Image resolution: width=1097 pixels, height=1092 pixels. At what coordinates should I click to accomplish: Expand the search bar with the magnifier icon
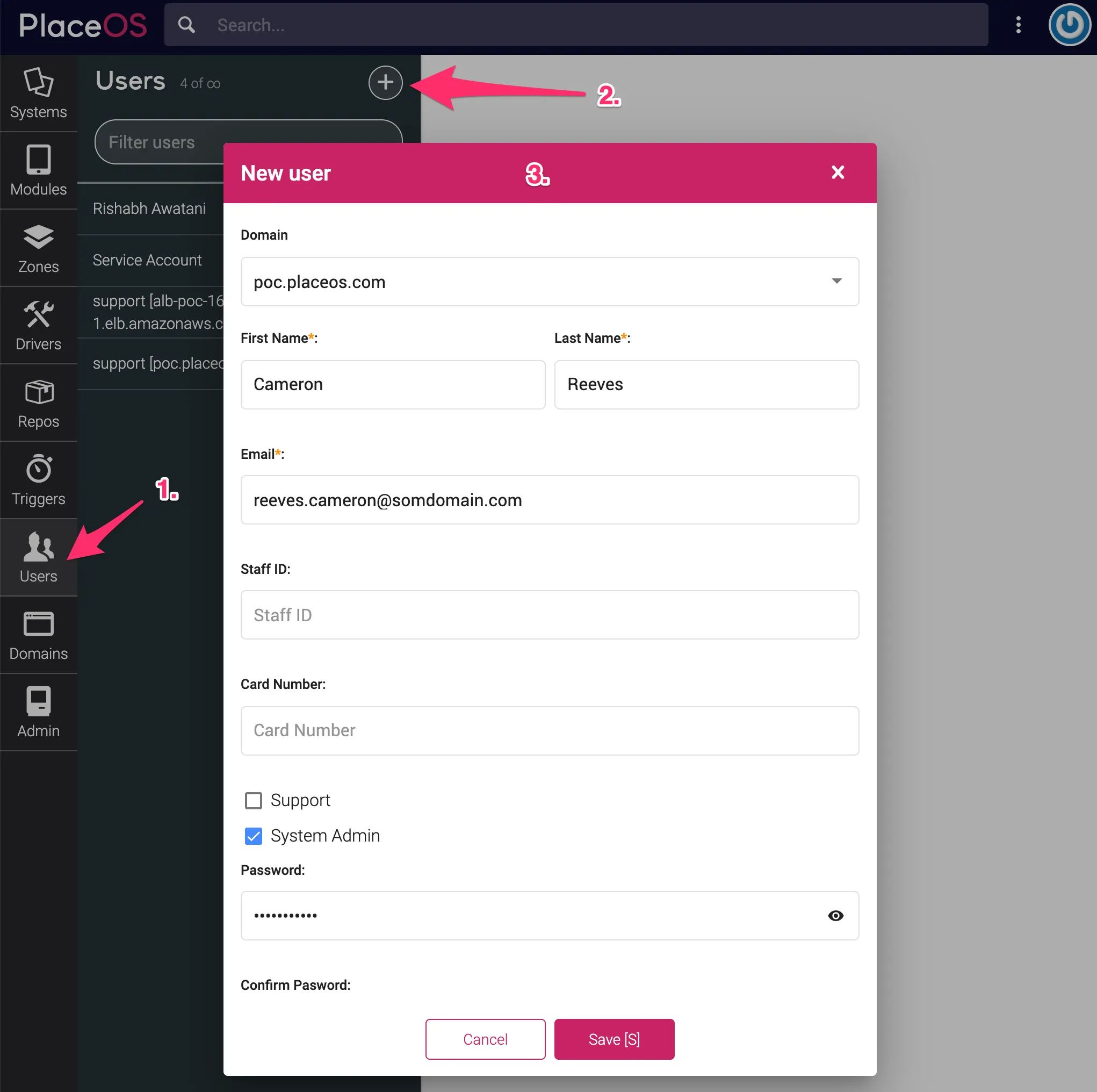187,25
